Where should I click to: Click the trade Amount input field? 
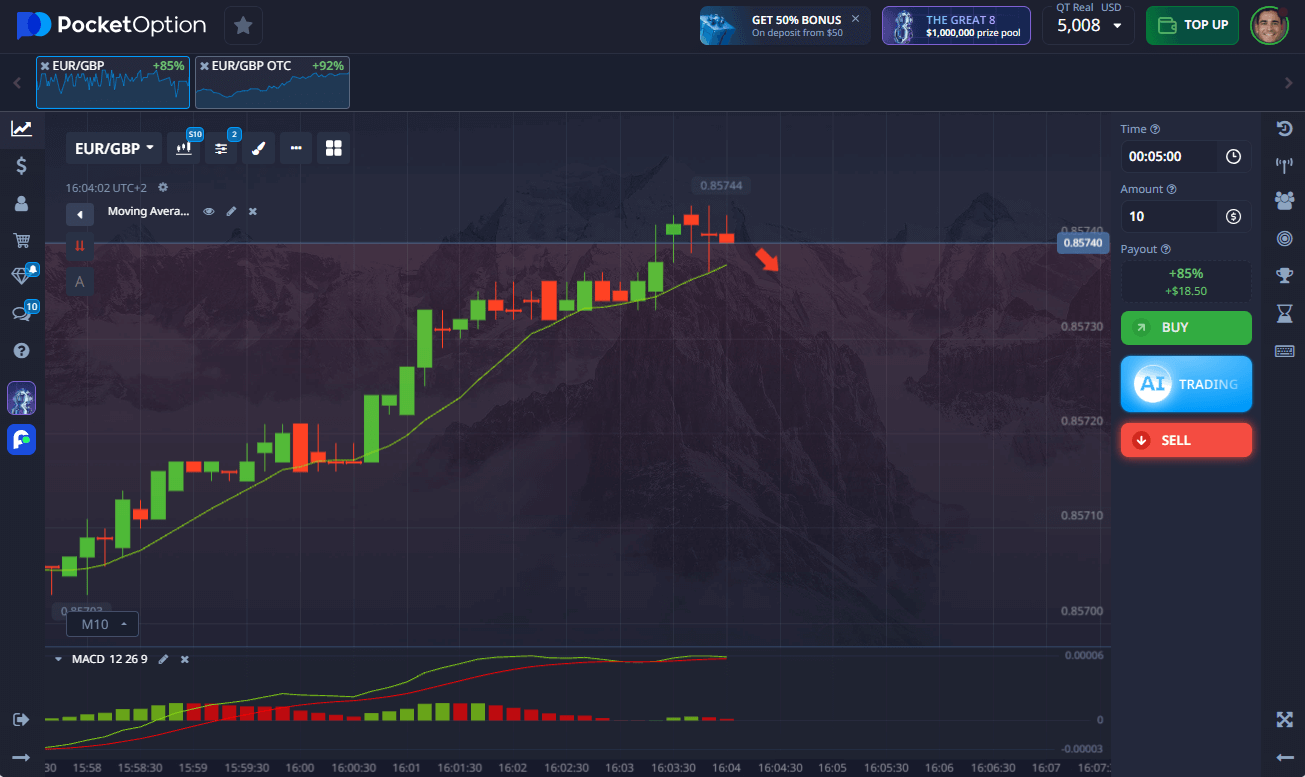(1170, 216)
